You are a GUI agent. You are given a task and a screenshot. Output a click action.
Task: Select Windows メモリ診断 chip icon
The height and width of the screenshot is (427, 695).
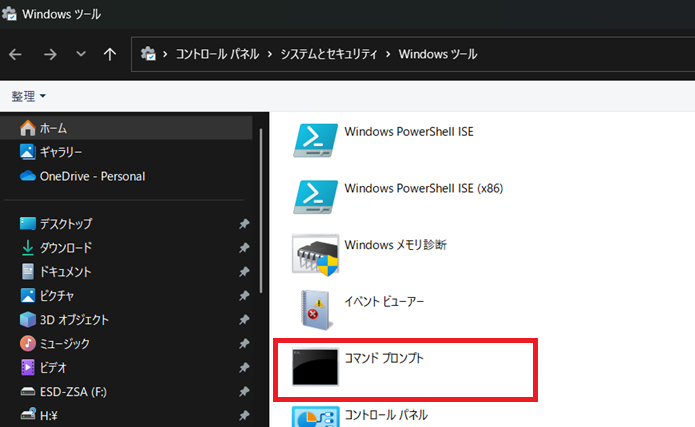315,255
